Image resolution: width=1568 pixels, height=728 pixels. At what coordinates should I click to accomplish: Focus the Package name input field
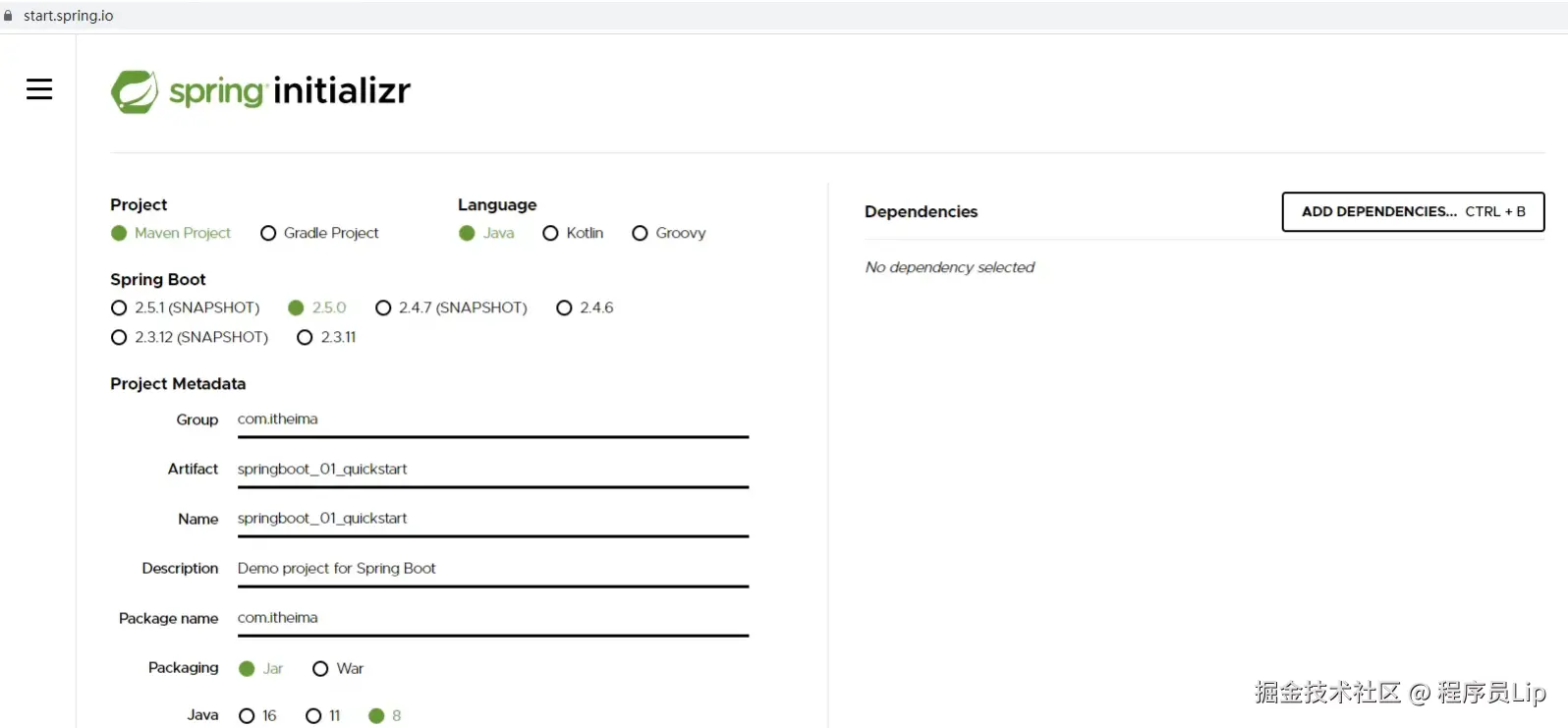493,618
